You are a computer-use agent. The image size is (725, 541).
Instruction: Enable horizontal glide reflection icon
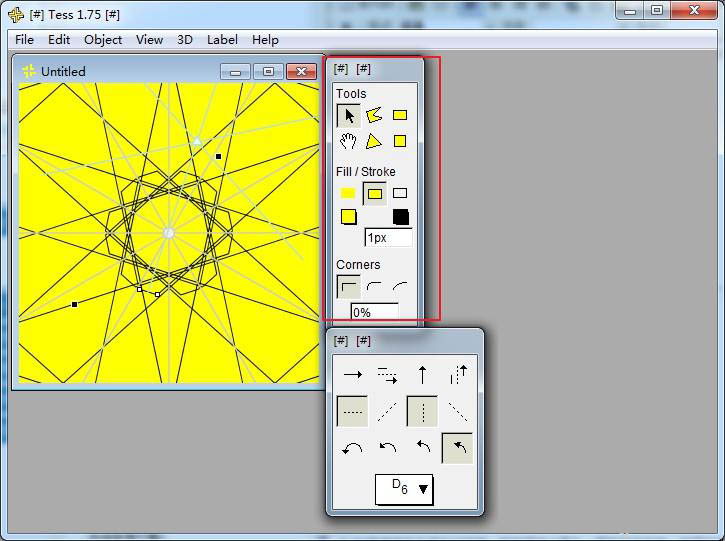coord(387,375)
